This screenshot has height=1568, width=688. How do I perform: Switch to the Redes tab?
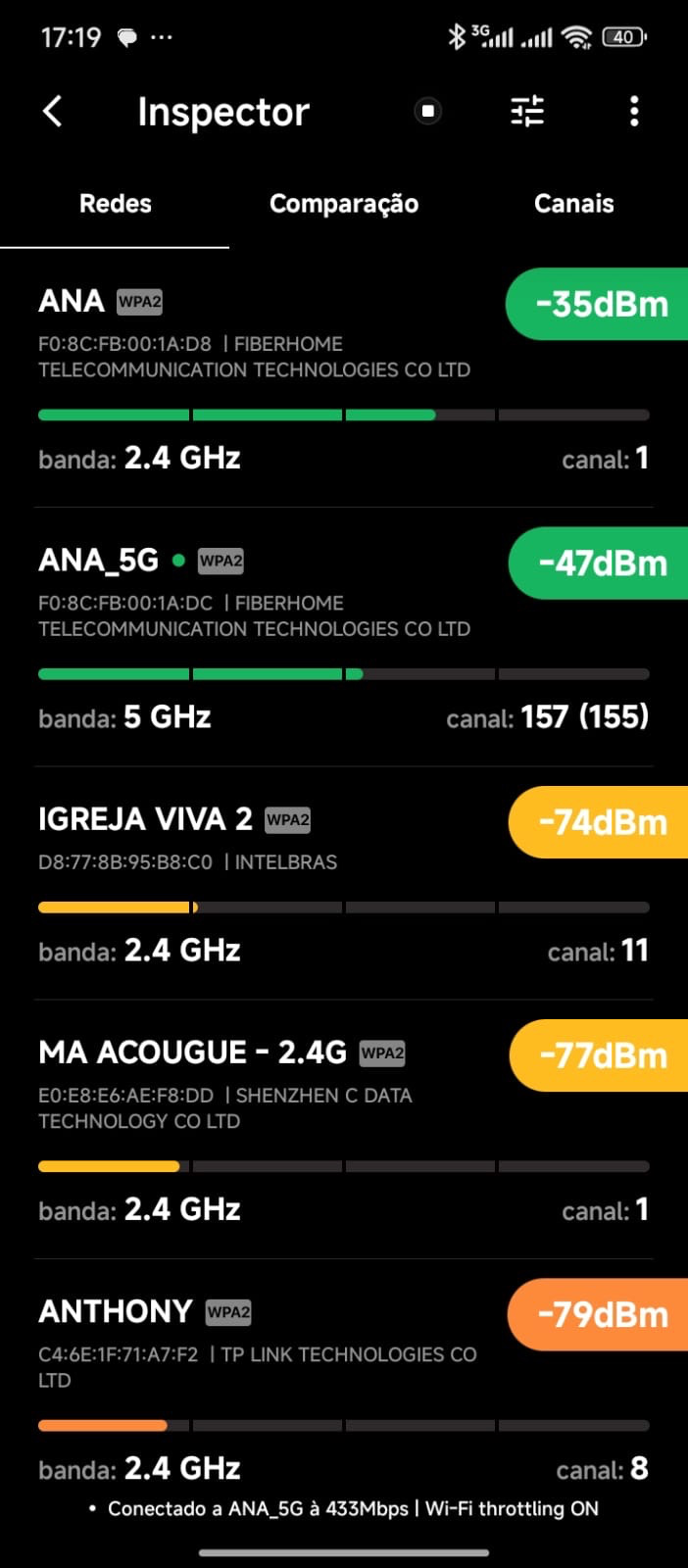point(116,204)
